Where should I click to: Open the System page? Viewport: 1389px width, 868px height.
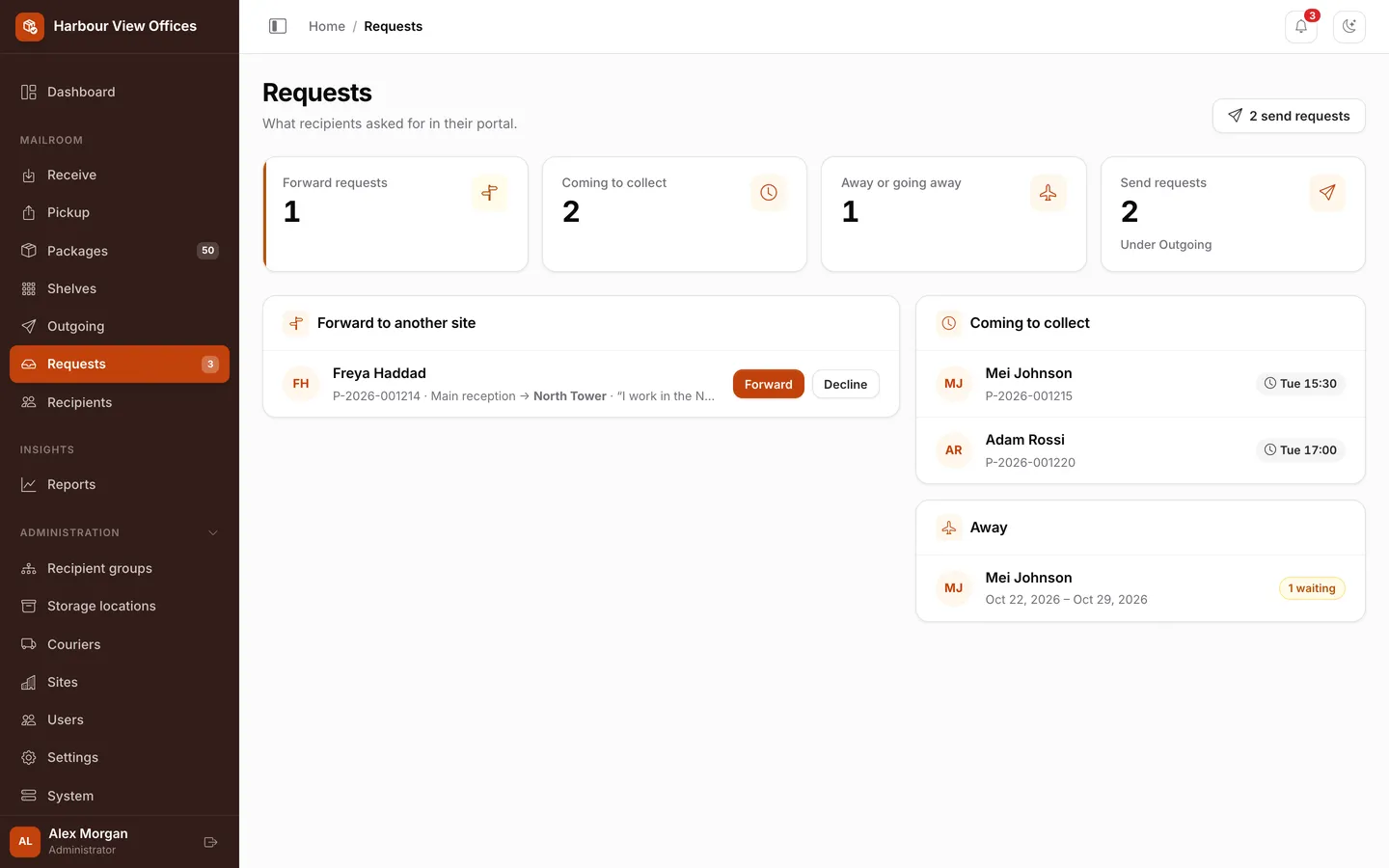(120, 796)
